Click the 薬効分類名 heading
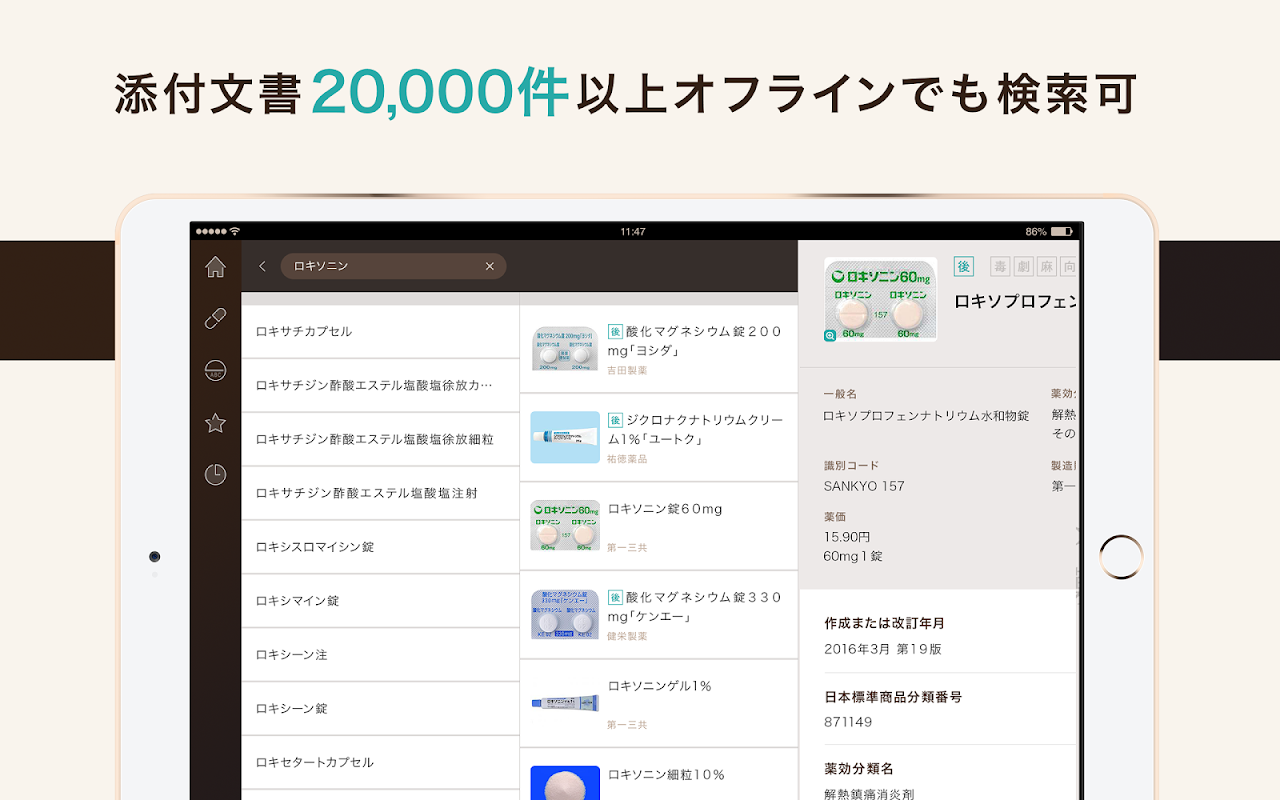1280x800 pixels. click(x=859, y=769)
